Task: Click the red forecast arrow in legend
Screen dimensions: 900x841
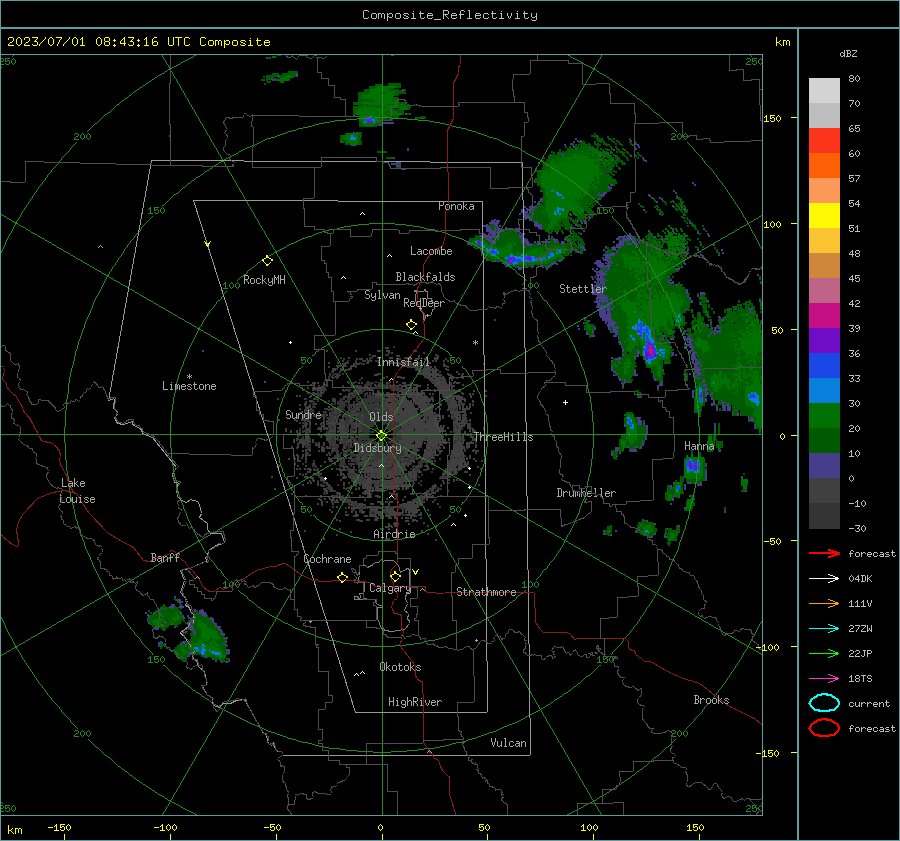Action: click(x=824, y=553)
